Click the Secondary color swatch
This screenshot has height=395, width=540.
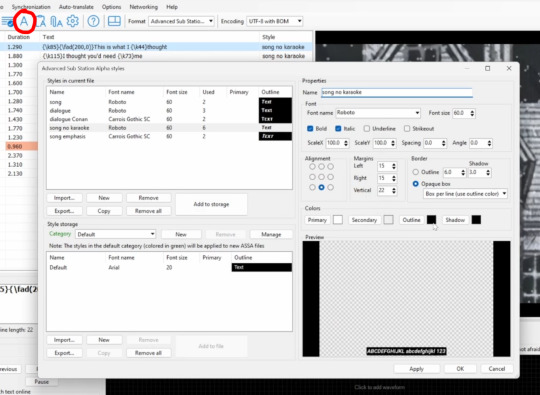(x=388, y=220)
